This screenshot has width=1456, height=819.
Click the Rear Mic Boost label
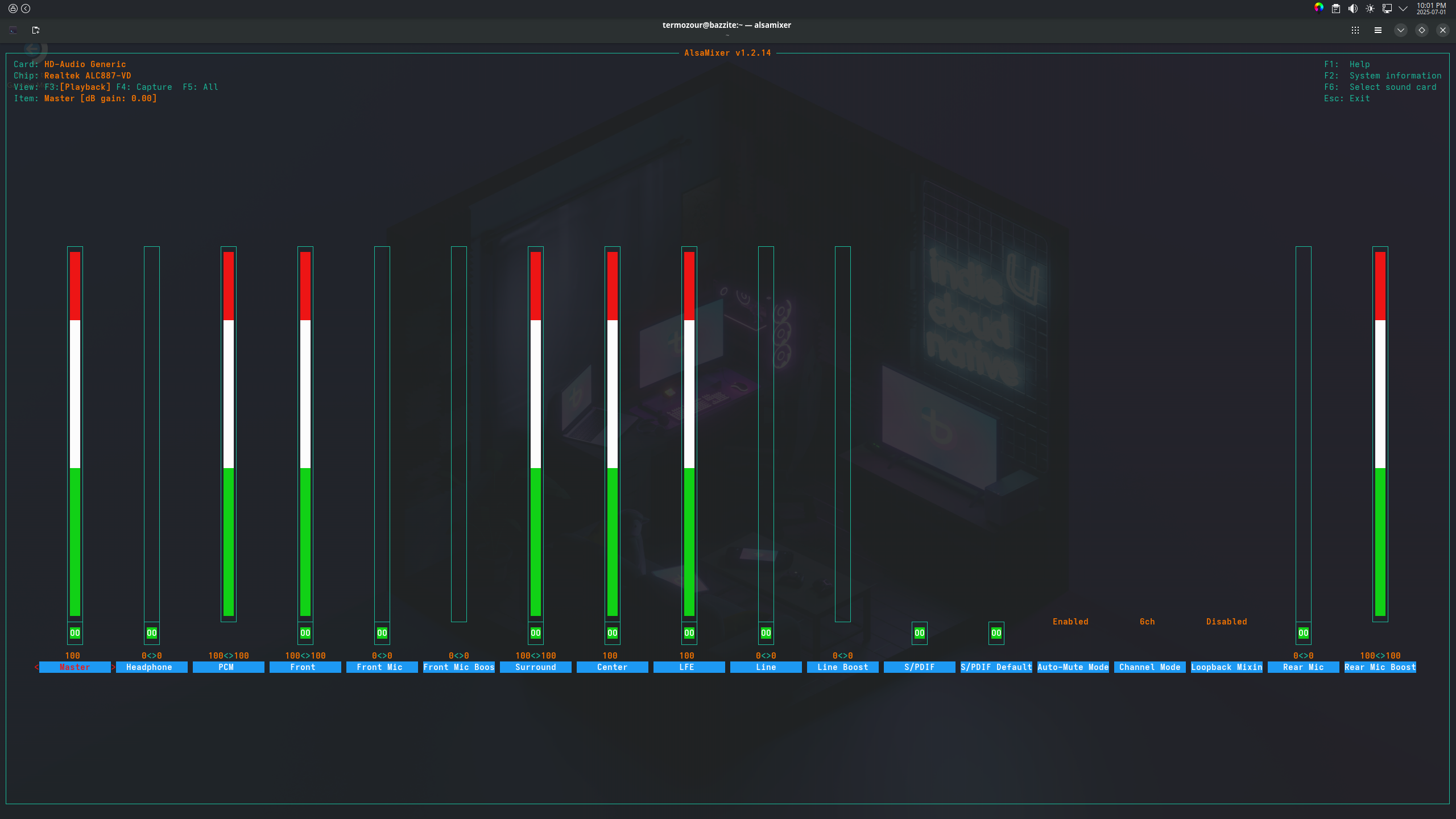pyautogui.click(x=1380, y=667)
